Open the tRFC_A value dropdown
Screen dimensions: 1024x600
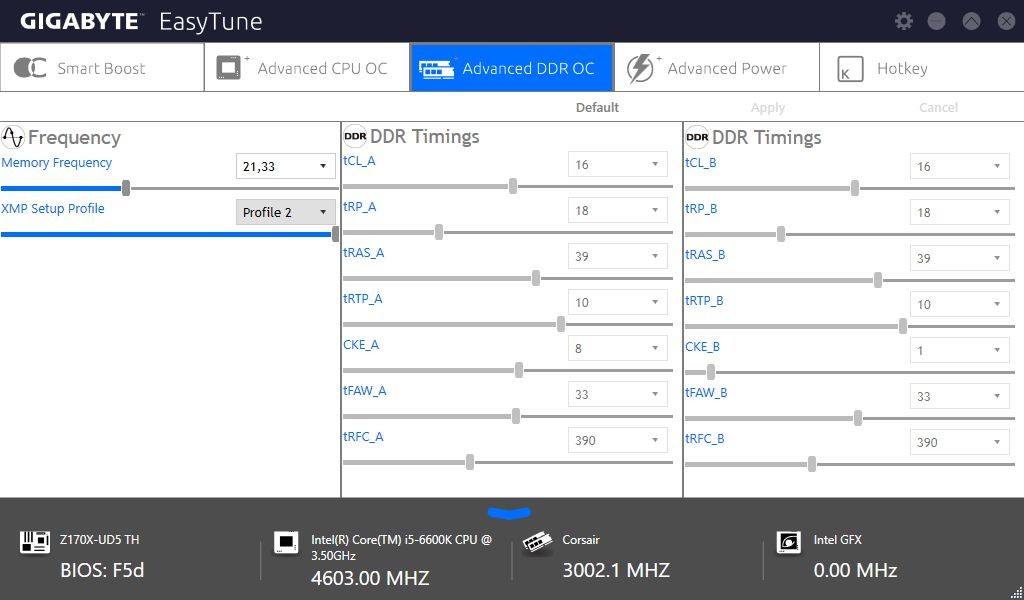pyautogui.click(x=617, y=440)
